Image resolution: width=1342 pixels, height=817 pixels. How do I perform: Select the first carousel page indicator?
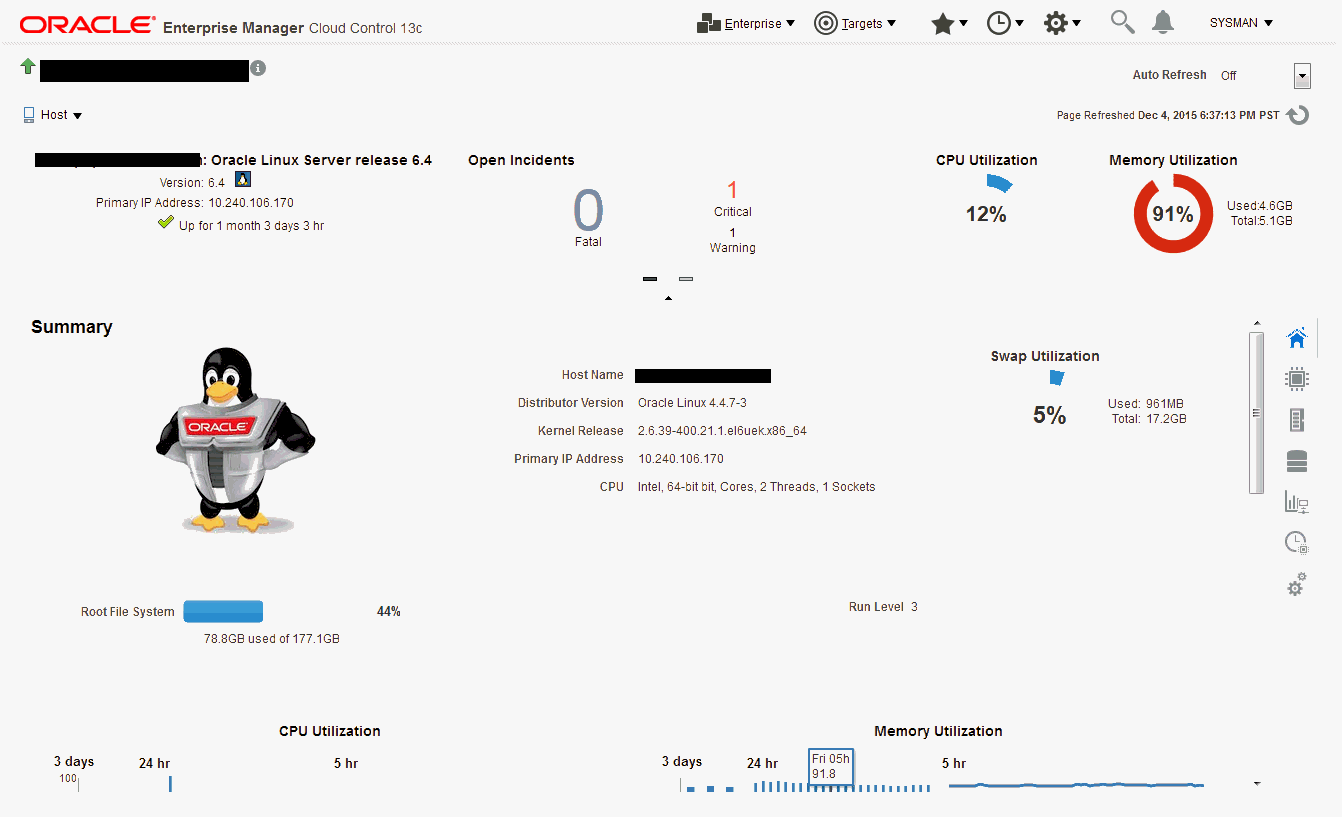650,279
